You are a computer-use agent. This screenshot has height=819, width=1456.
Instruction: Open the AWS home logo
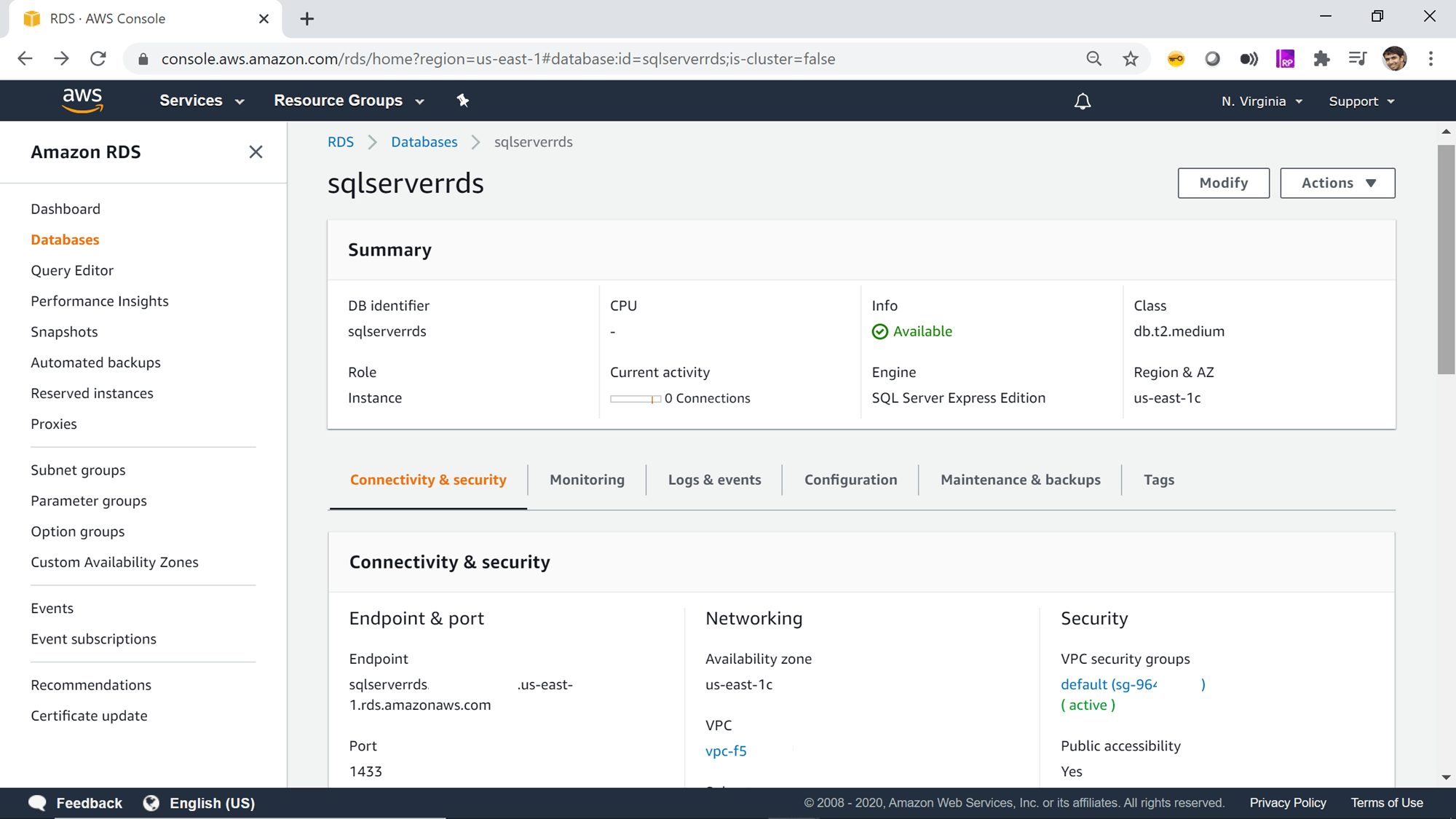(x=83, y=100)
